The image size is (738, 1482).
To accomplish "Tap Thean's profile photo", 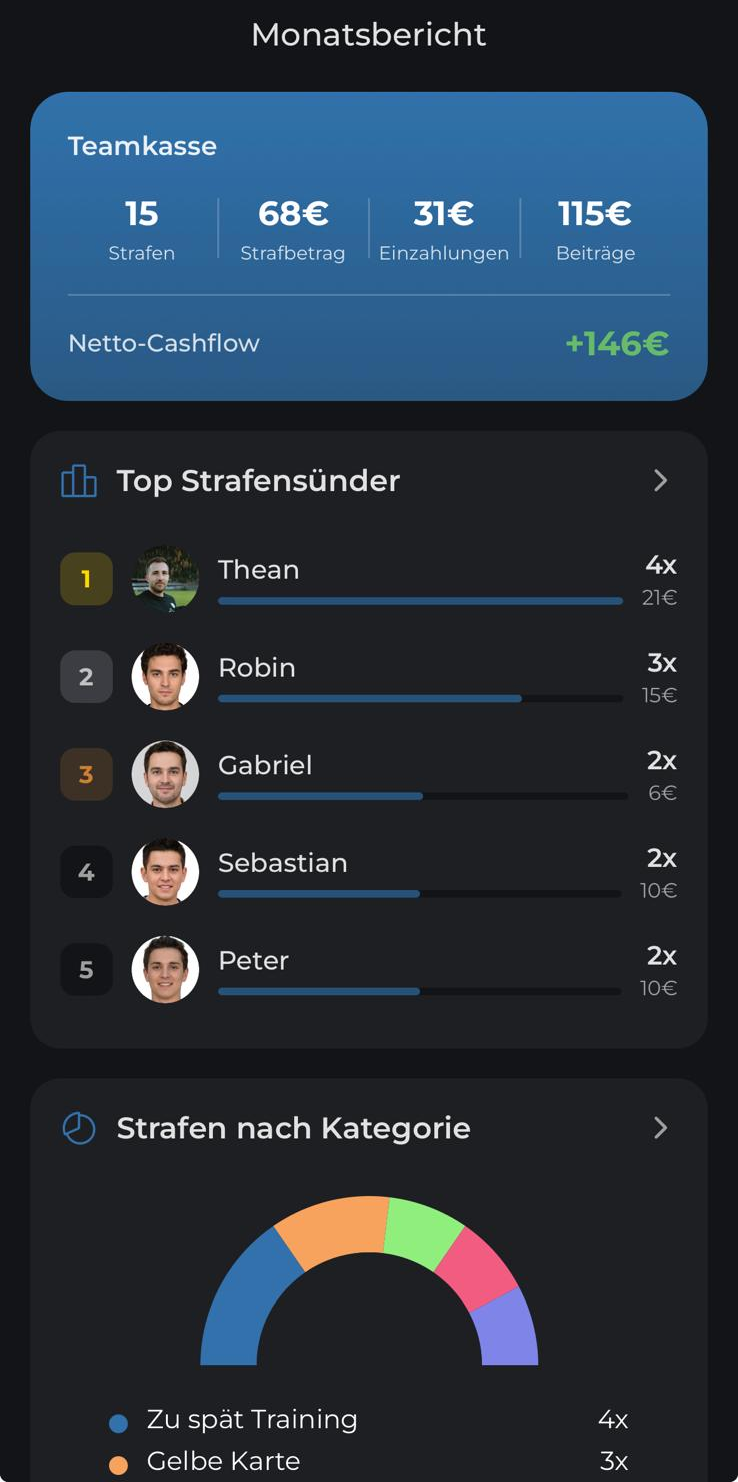I will [x=165, y=579].
